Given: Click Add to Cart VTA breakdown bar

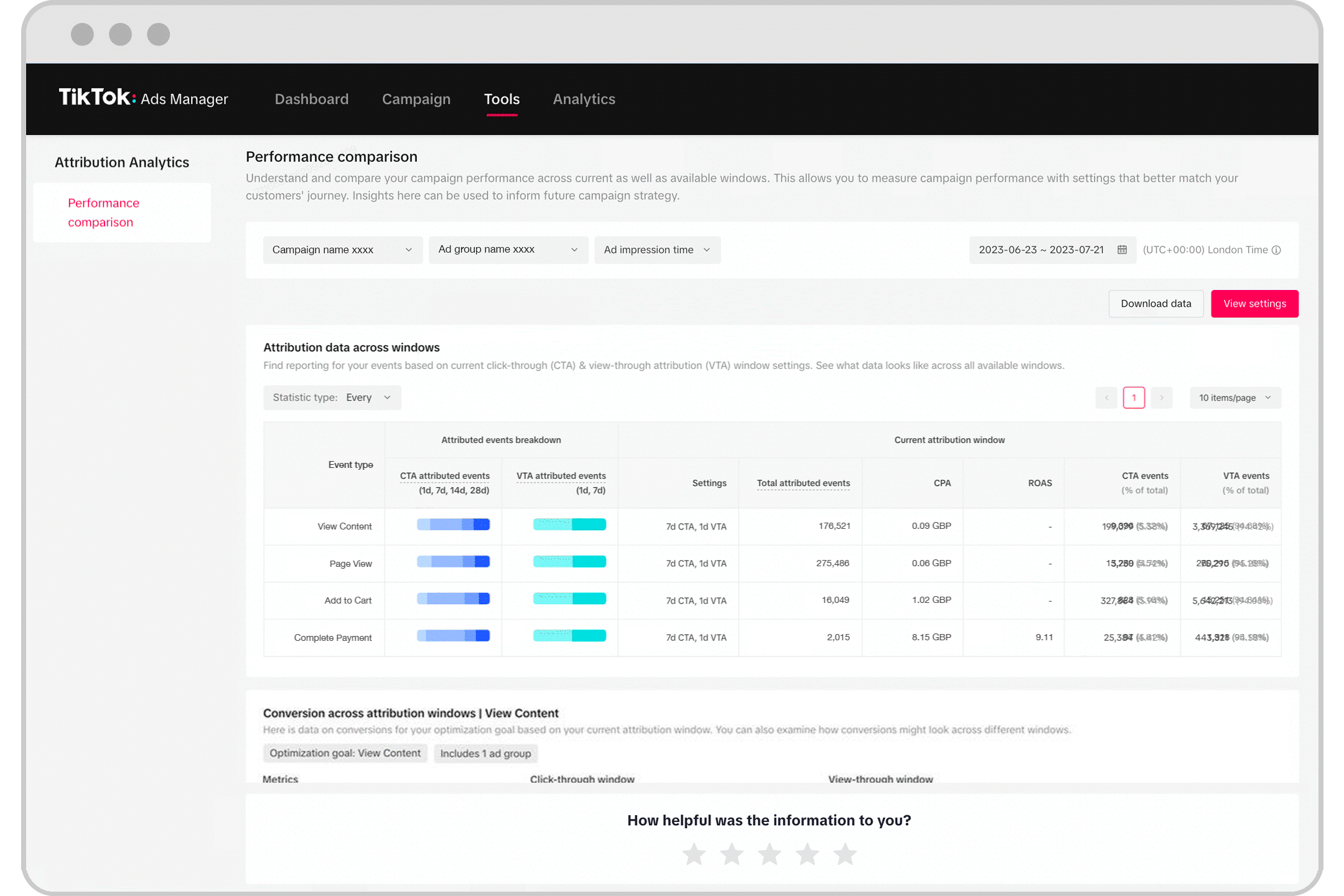Looking at the screenshot, I should [x=569, y=599].
